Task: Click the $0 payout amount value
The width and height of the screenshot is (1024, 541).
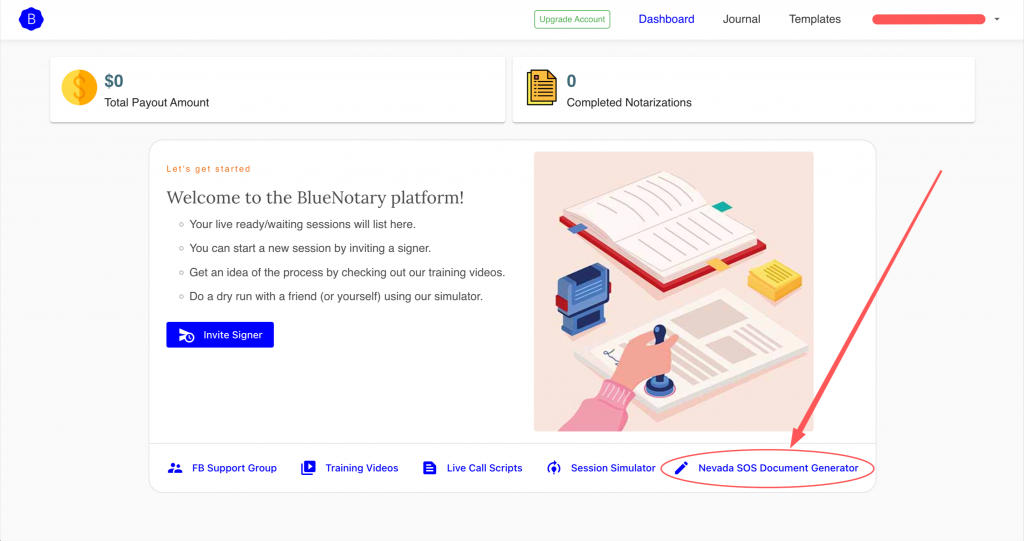Action: click(114, 81)
